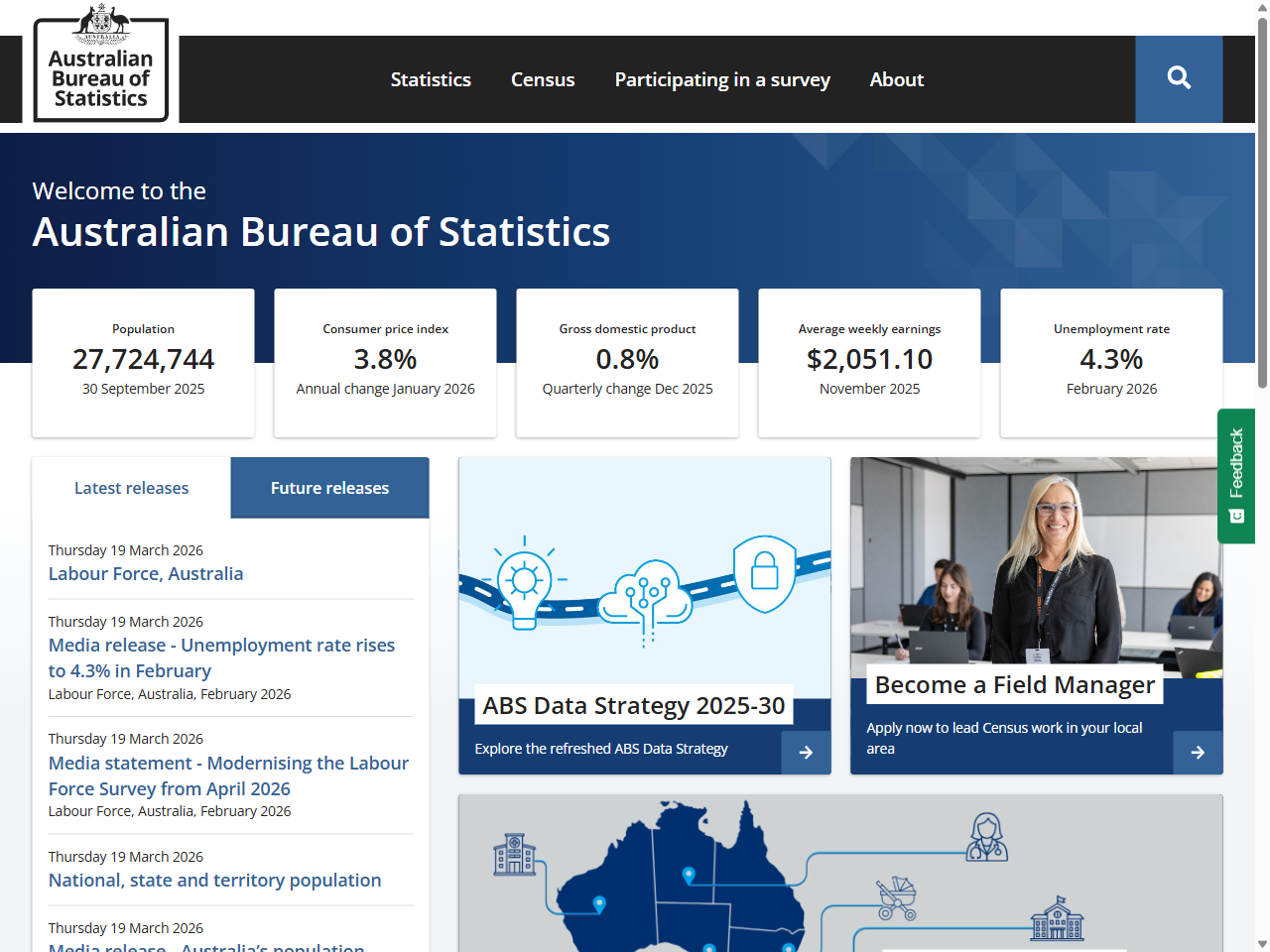Click the arrow on Become a Field Manager card
This screenshot has width=1270, height=952.
1197,753
